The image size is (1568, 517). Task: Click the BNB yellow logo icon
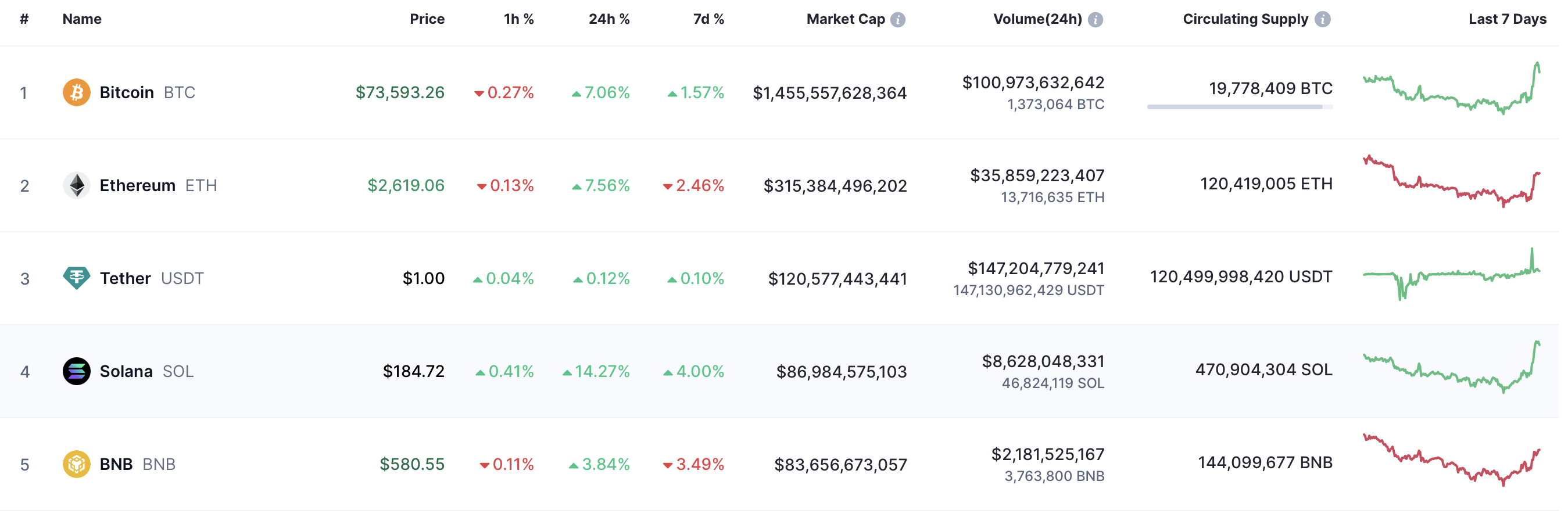[x=77, y=465]
